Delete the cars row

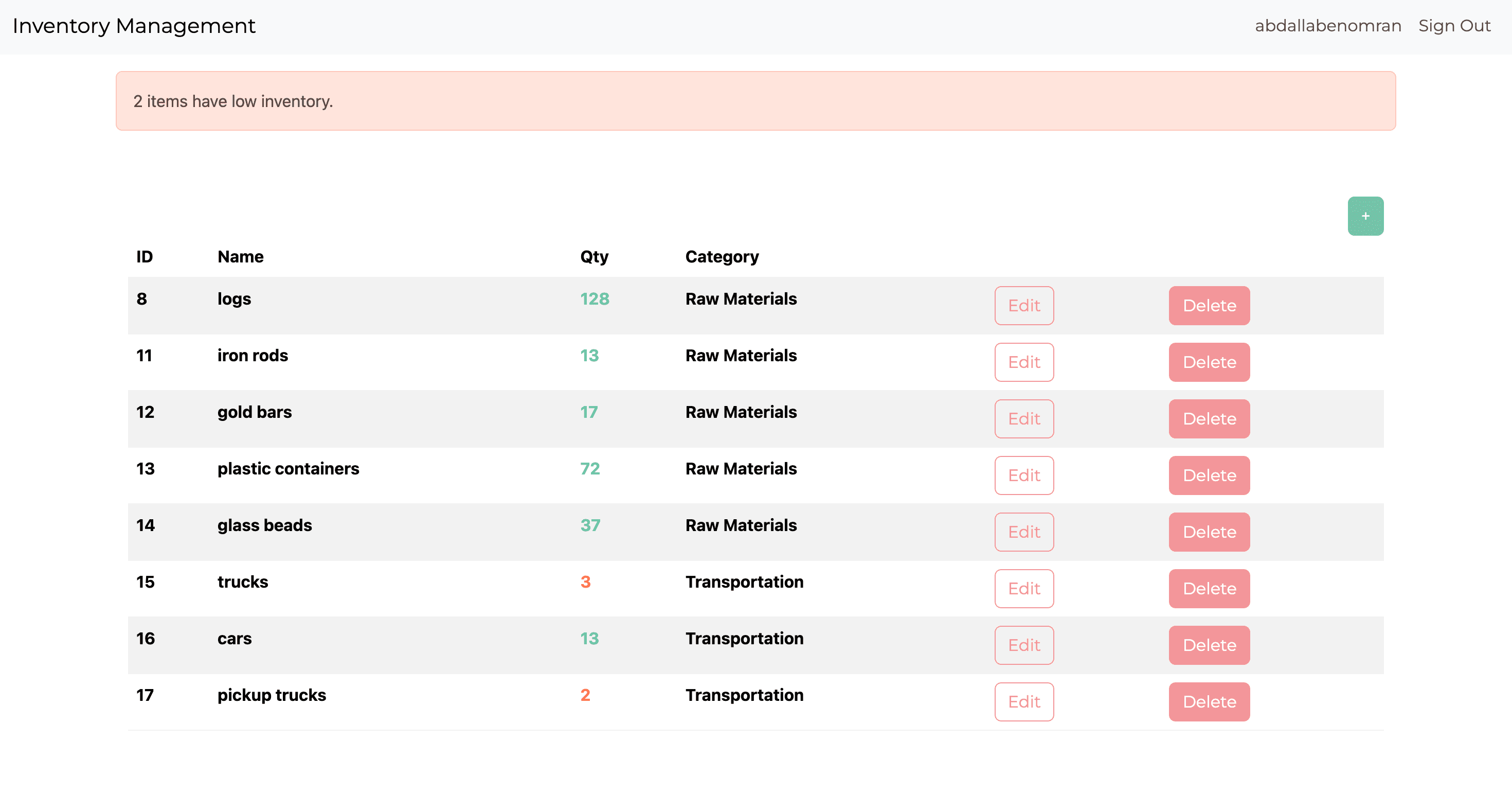pos(1209,645)
